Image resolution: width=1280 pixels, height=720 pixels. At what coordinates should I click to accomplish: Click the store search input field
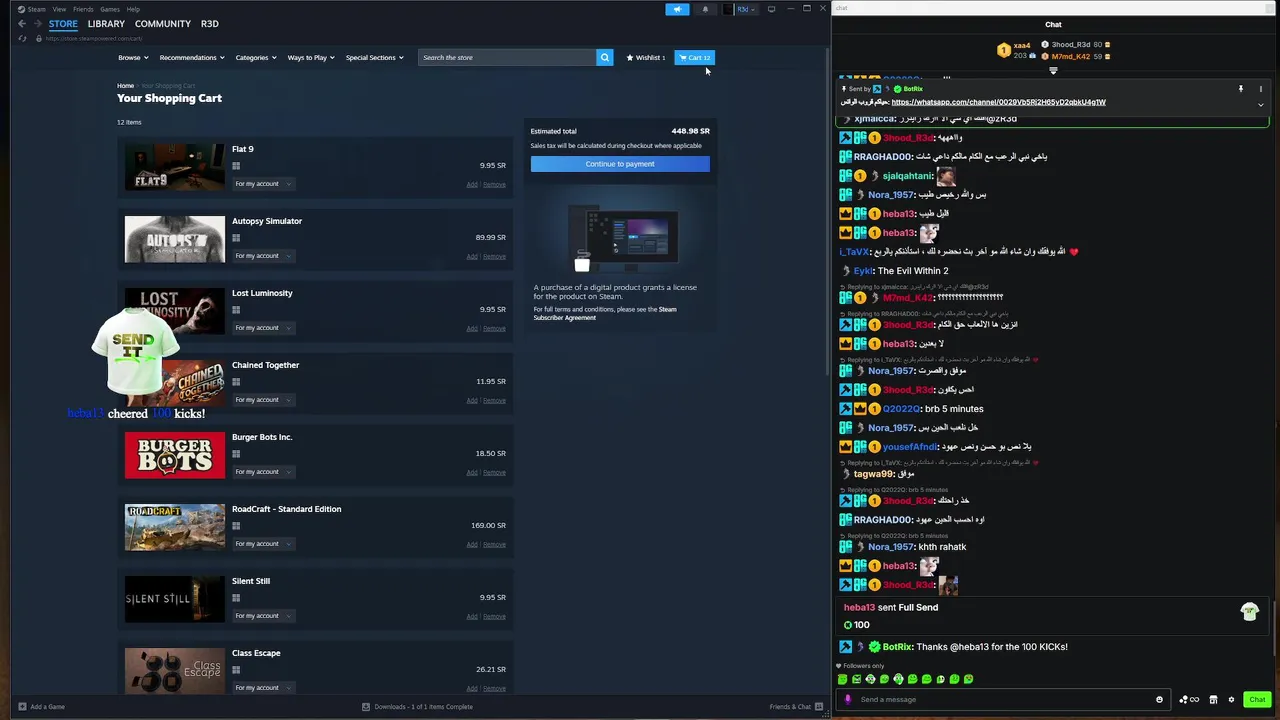[x=508, y=57]
